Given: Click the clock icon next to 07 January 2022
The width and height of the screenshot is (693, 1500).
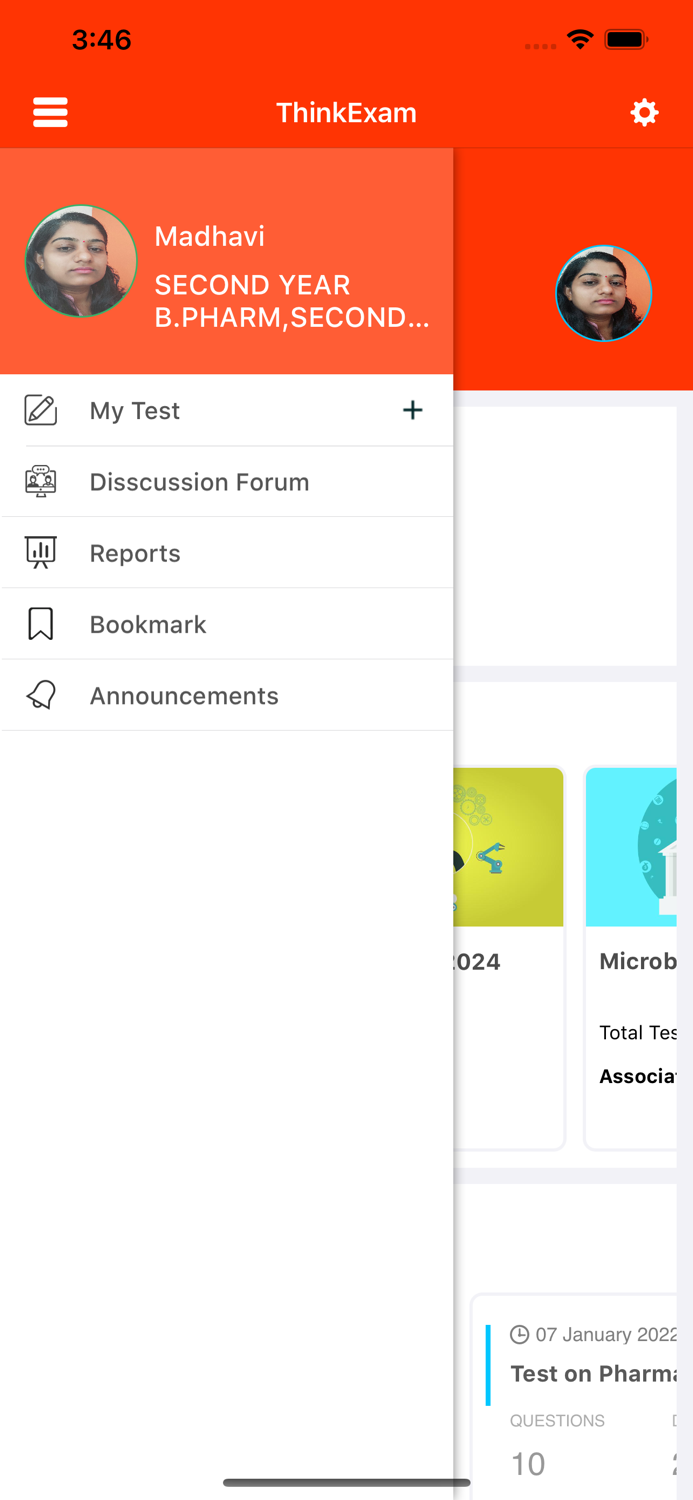Looking at the screenshot, I should (x=520, y=1334).
